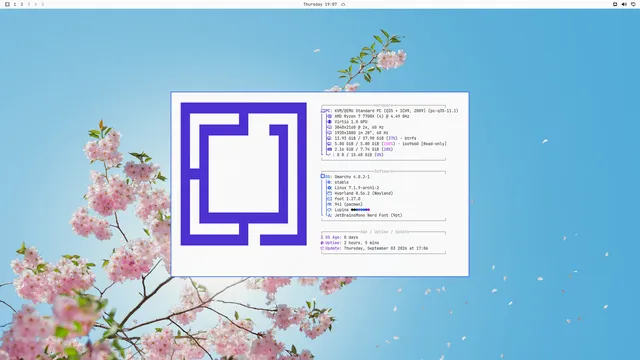The image size is (640, 360).
Task: Click the display icon beside 3840x2160
Action: click(x=330, y=127)
